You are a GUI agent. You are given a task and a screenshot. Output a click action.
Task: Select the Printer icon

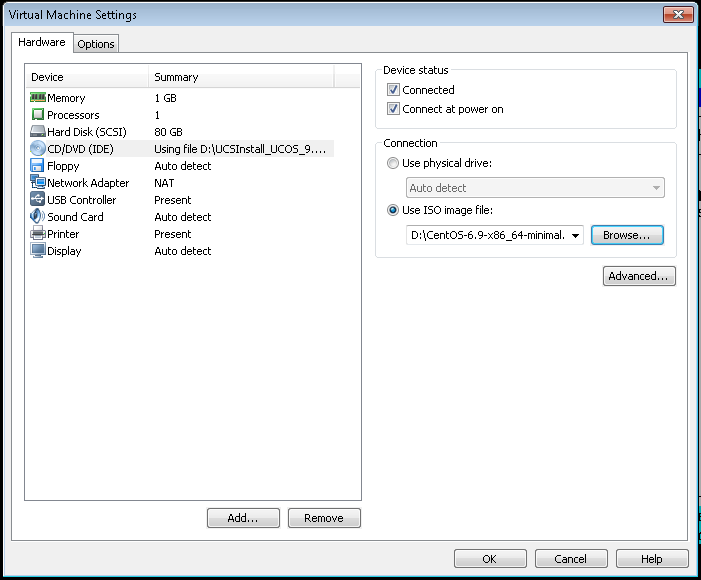click(38, 233)
